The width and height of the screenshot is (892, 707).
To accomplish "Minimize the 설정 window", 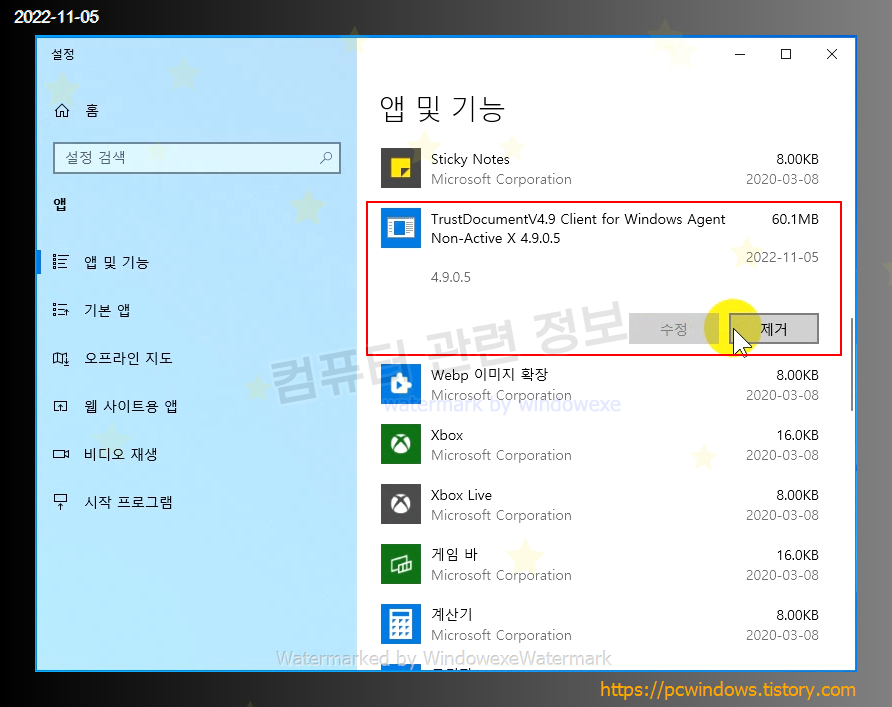I will [740, 54].
